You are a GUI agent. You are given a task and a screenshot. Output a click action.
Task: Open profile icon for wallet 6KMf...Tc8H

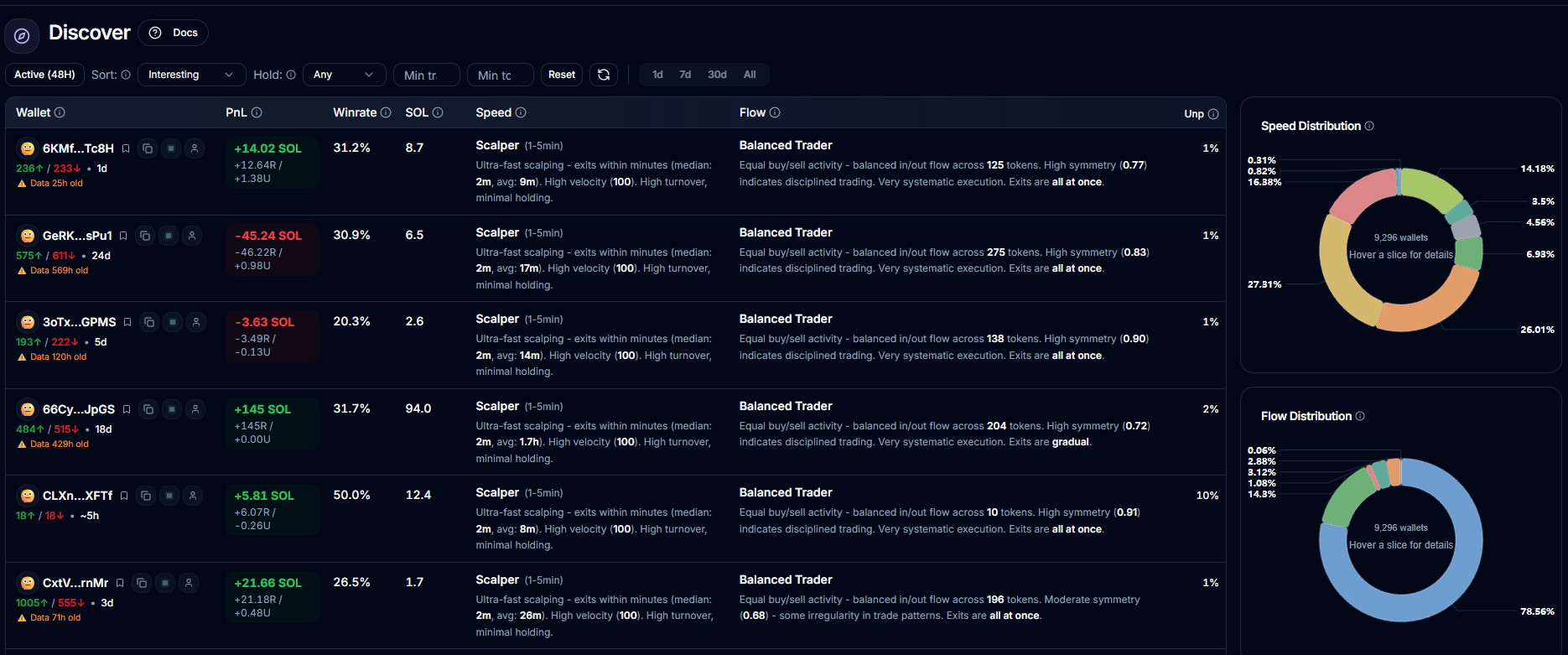[195, 148]
